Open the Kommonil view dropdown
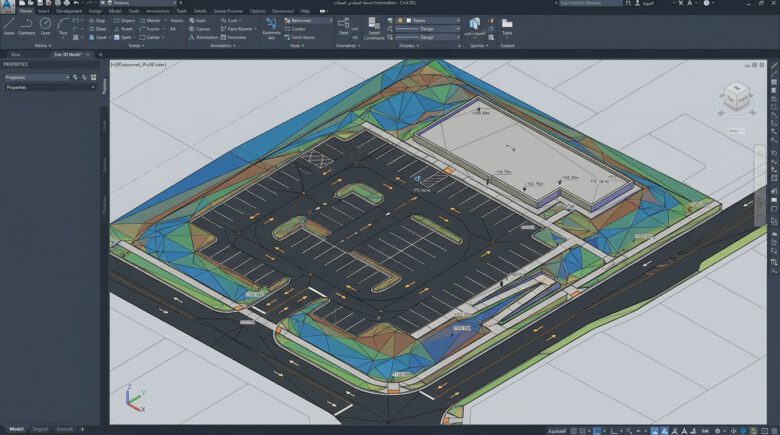The image size is (780, 435). tap(308, 20)
